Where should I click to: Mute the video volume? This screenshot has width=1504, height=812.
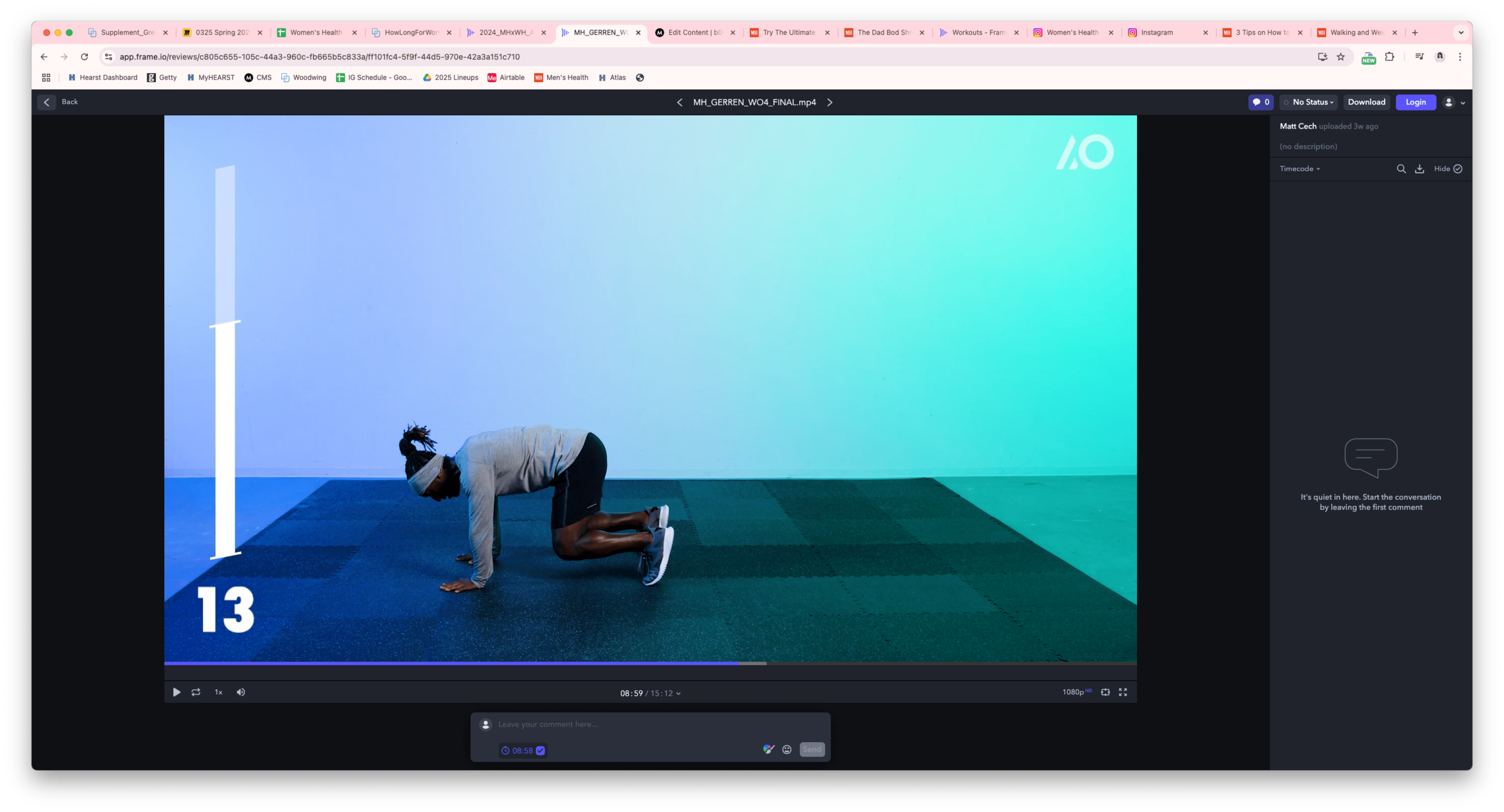click(x=241, y=692)
